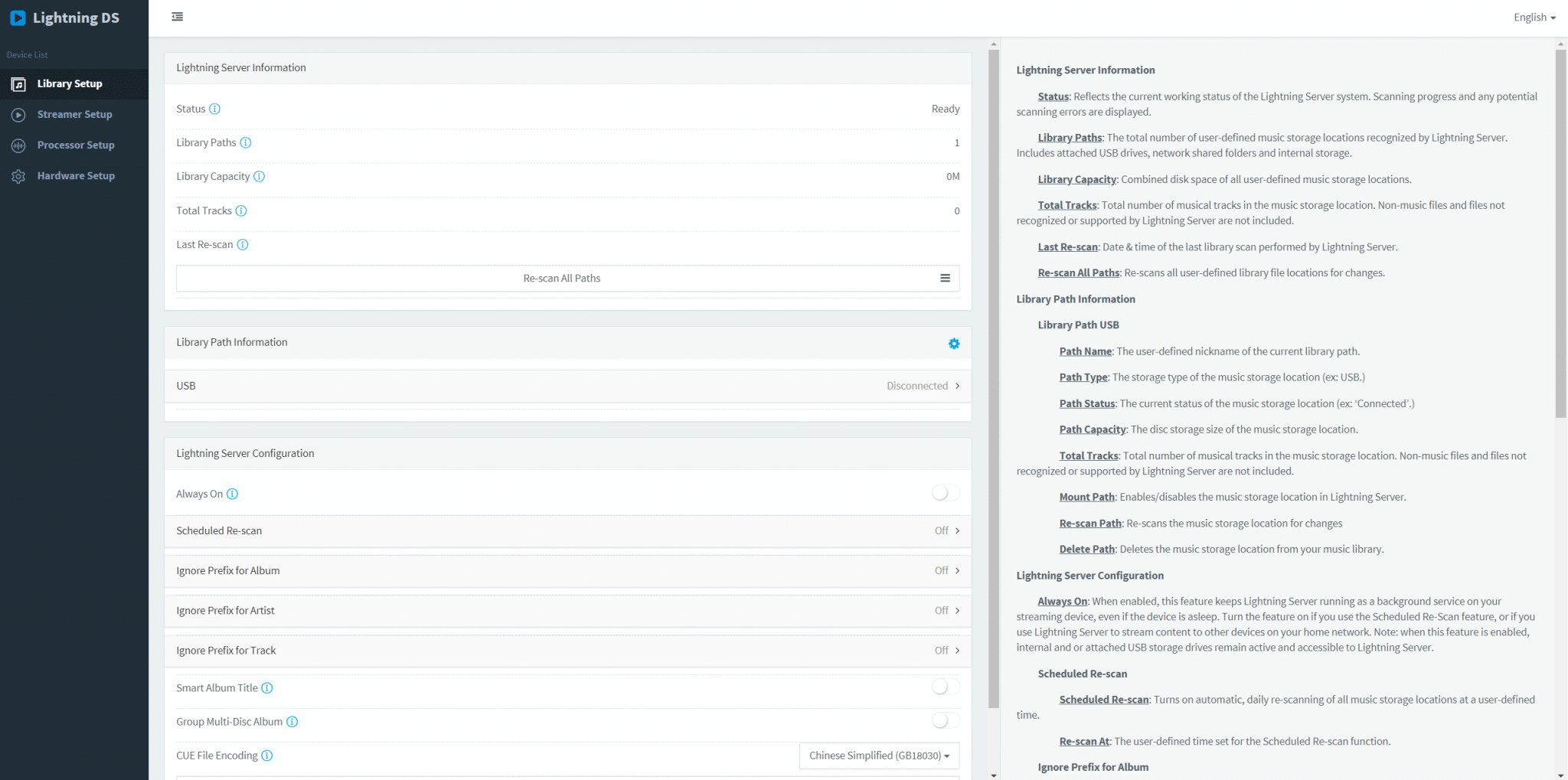The width and height of the screenshot is (1568, 780).
Task: Click the Library Path USB help heading
Action: (1079, 325)
